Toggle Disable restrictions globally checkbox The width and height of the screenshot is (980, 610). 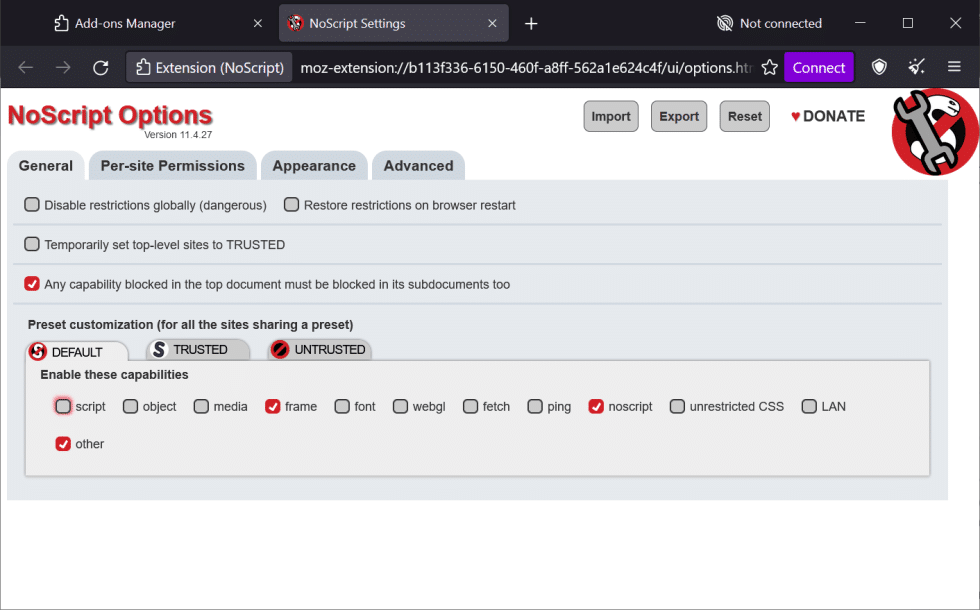pyautogui.click(x=32, y=204)
